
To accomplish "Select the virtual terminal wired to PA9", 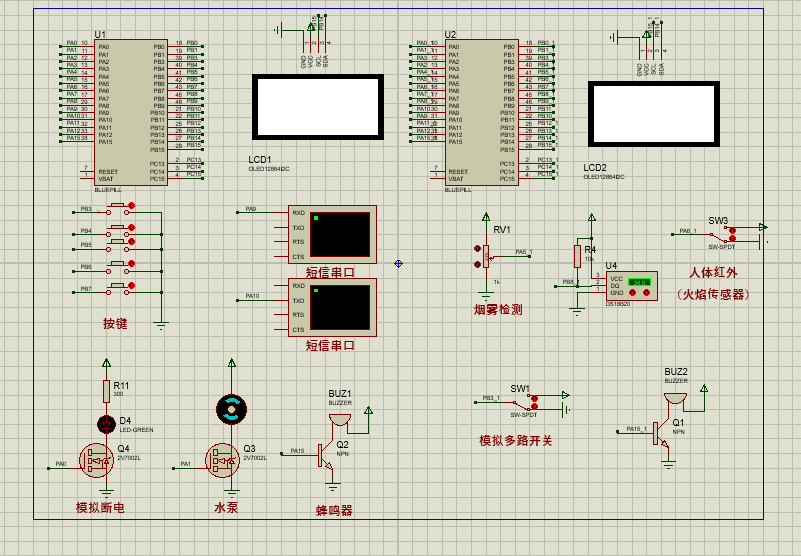I will (333, 235).
